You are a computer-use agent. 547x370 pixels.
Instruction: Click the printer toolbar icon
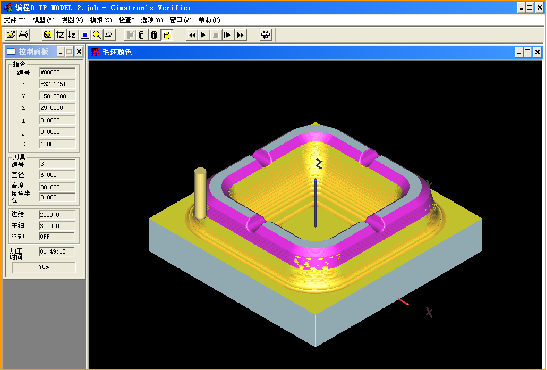pos(23,35)
